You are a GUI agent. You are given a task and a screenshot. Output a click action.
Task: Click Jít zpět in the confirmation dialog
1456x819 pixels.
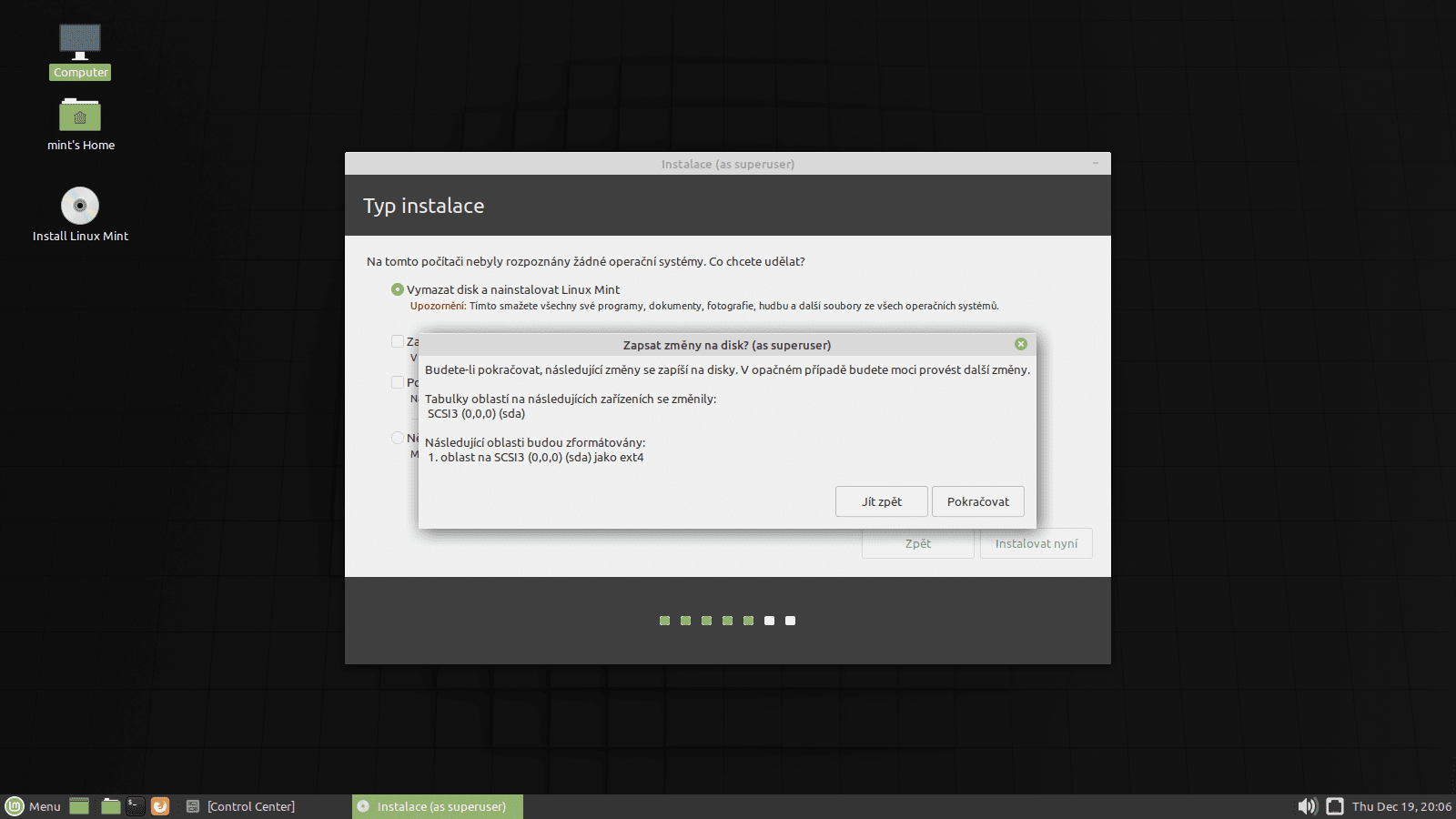click(x=881, y=501)
